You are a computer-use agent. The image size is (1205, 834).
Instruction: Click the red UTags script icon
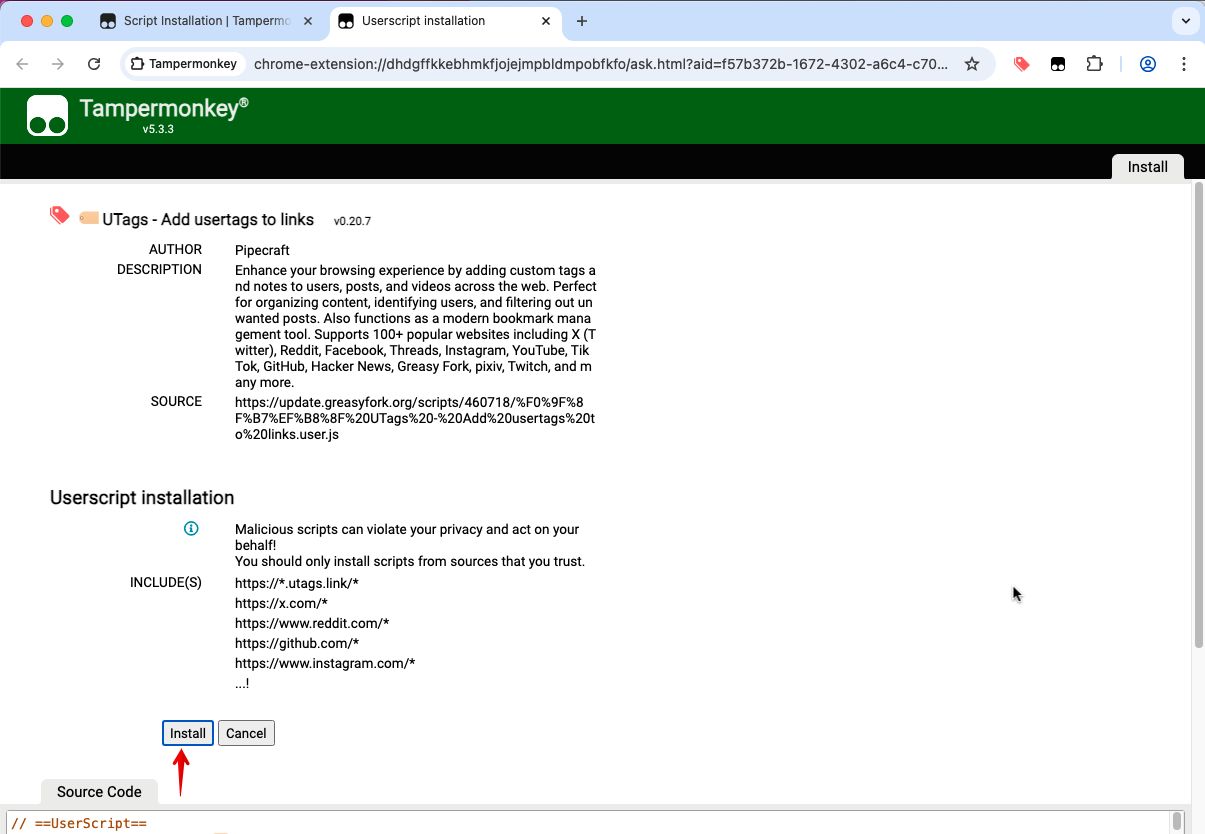point(60,215)
